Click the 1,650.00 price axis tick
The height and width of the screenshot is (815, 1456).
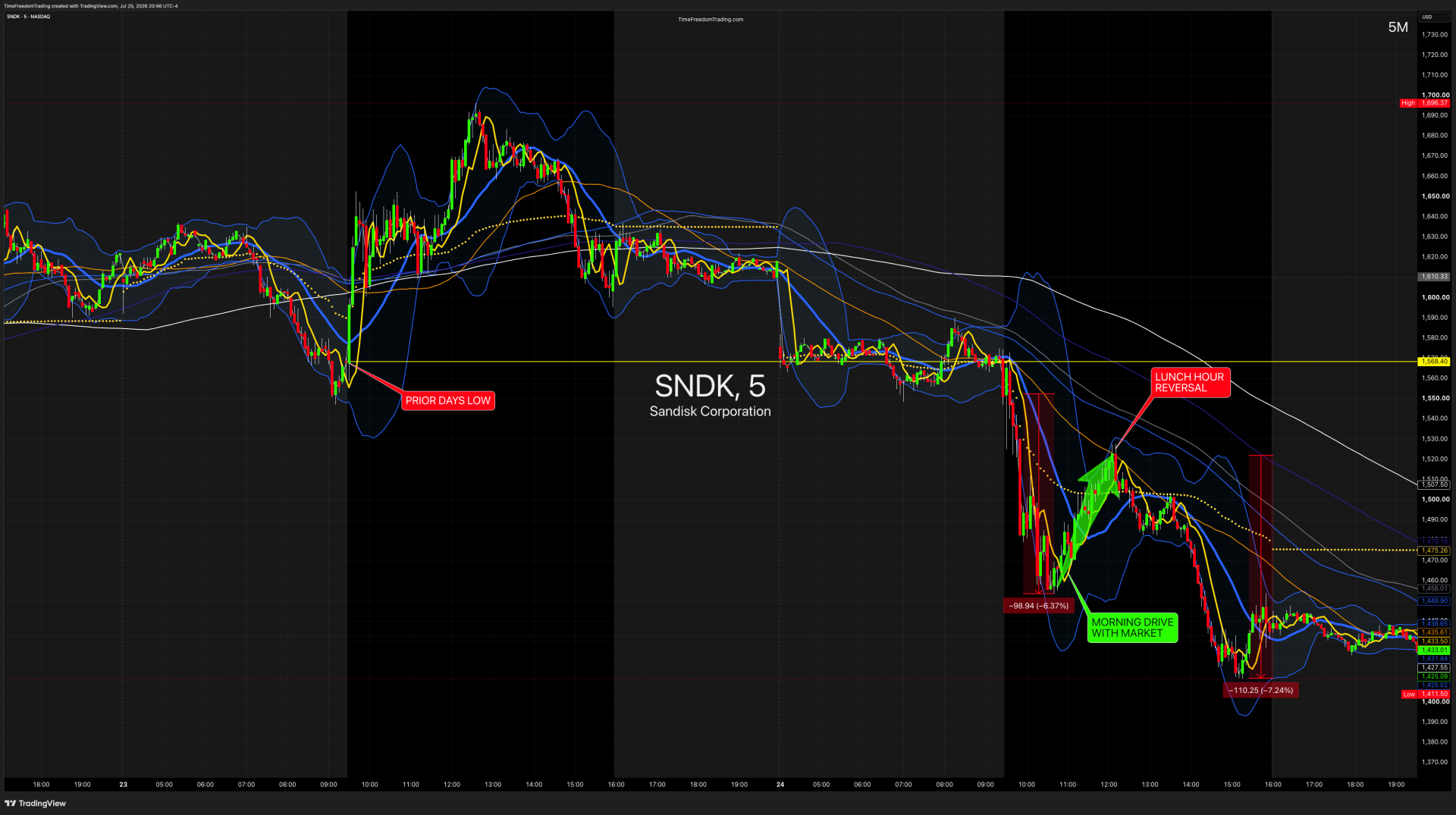coord(1436,196)
